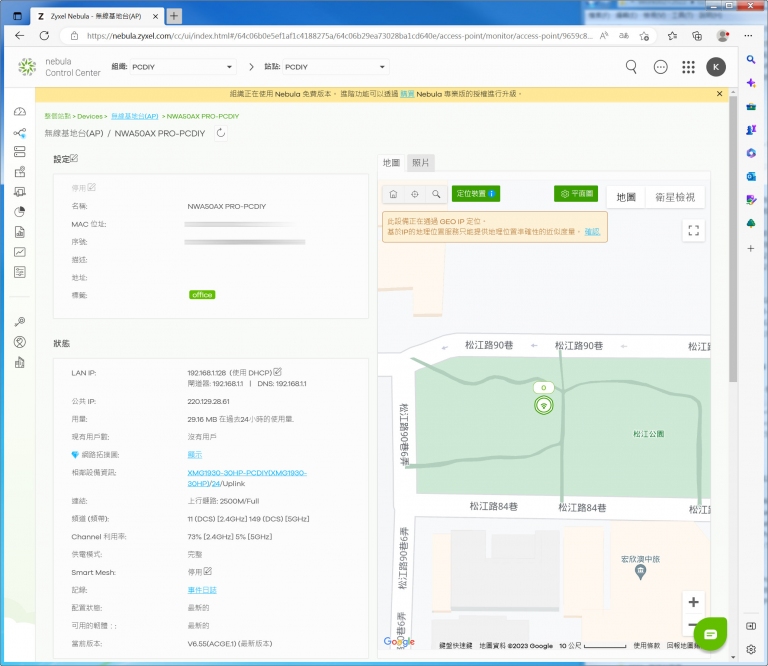The height and width of the screenshot is (666, 768).
Task: Open the XMG1930-30HP-PCDIY neighbor device link
Action: click(247, 478)
